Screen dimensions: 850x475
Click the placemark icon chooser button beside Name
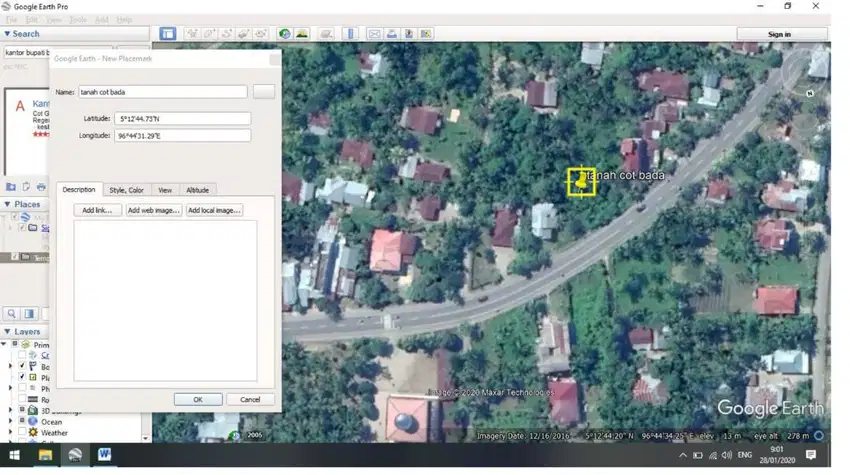[x=263, y=92]
